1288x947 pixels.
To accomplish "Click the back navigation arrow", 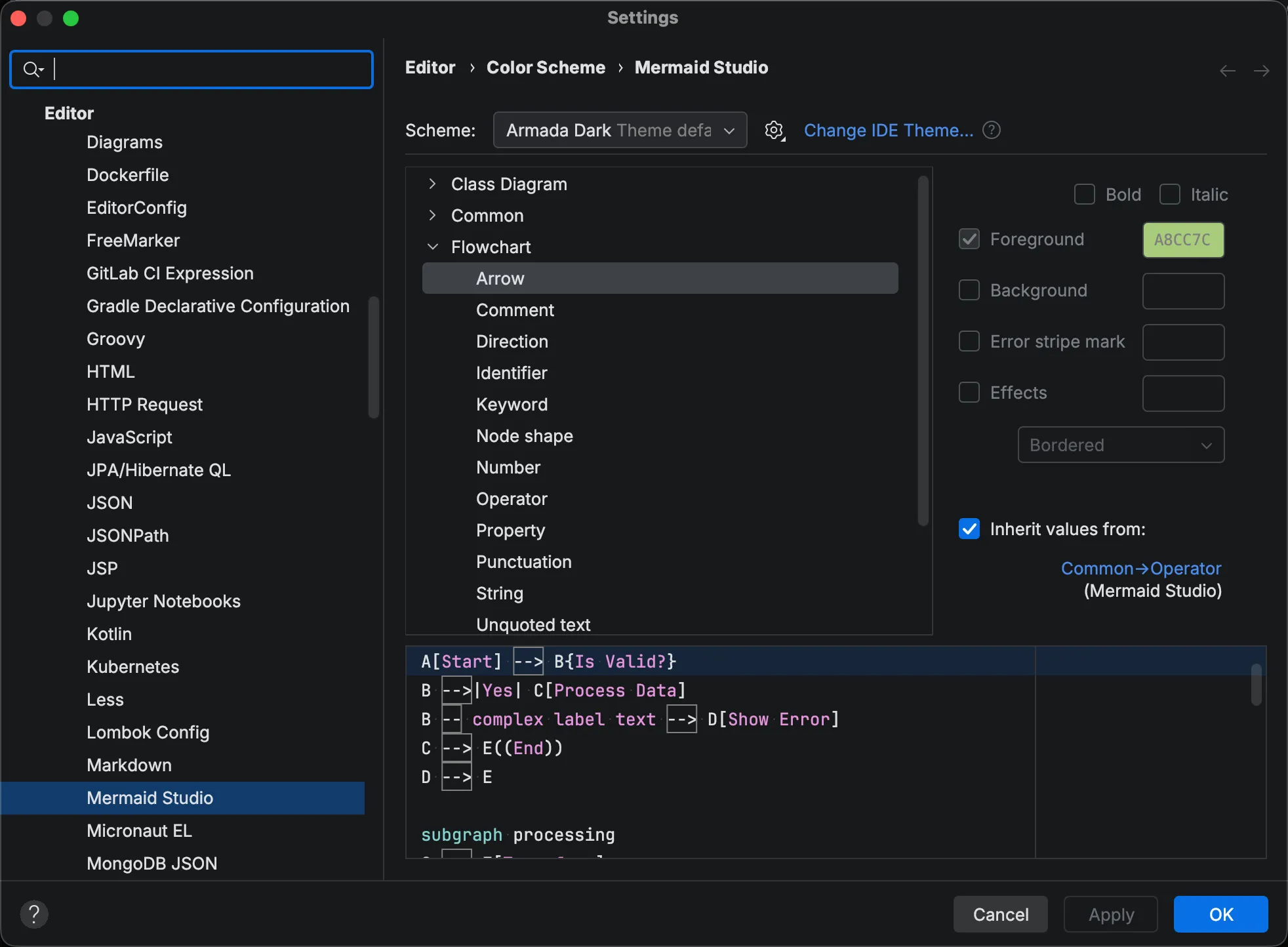I will (1228, 70).
